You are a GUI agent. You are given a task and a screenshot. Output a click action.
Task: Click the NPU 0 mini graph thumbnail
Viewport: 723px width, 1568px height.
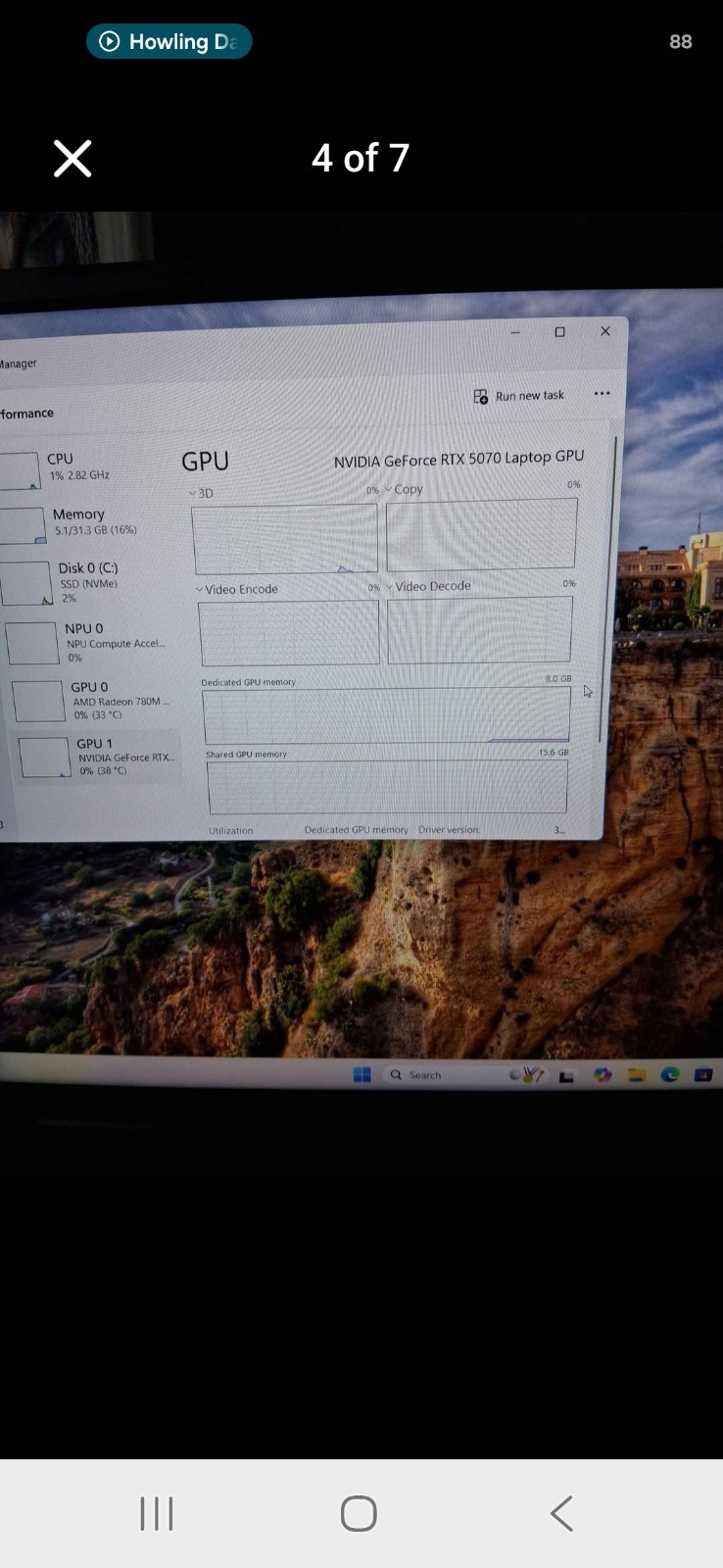tap(32, 643)
